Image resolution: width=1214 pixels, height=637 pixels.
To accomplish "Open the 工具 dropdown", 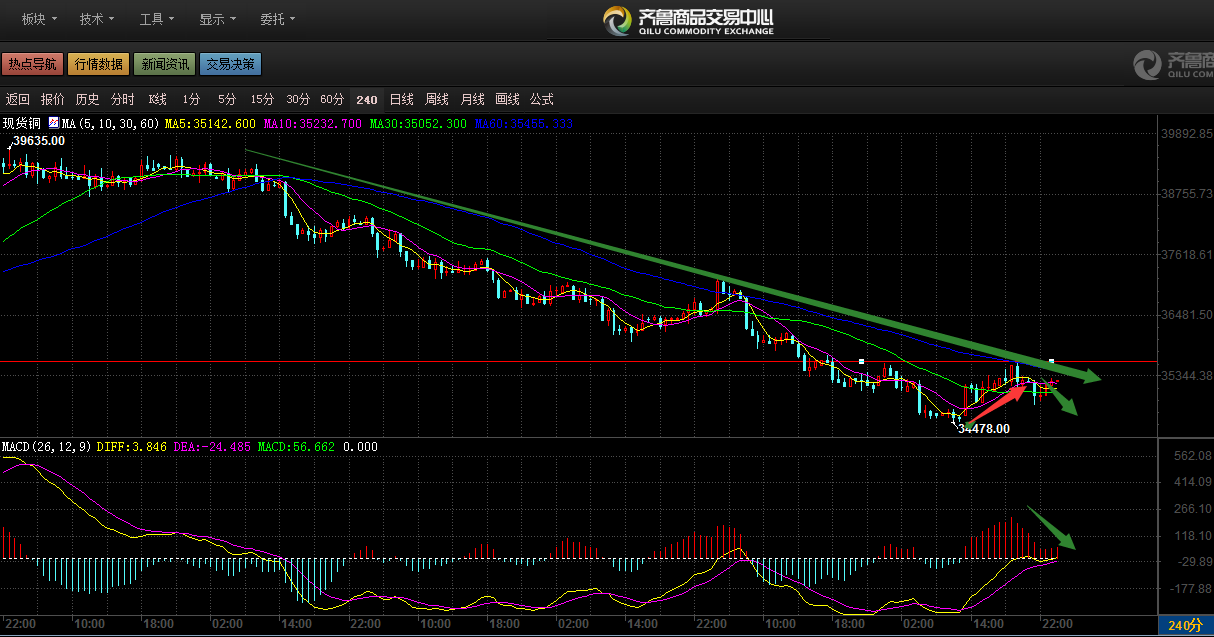I will tap(157, 19).
